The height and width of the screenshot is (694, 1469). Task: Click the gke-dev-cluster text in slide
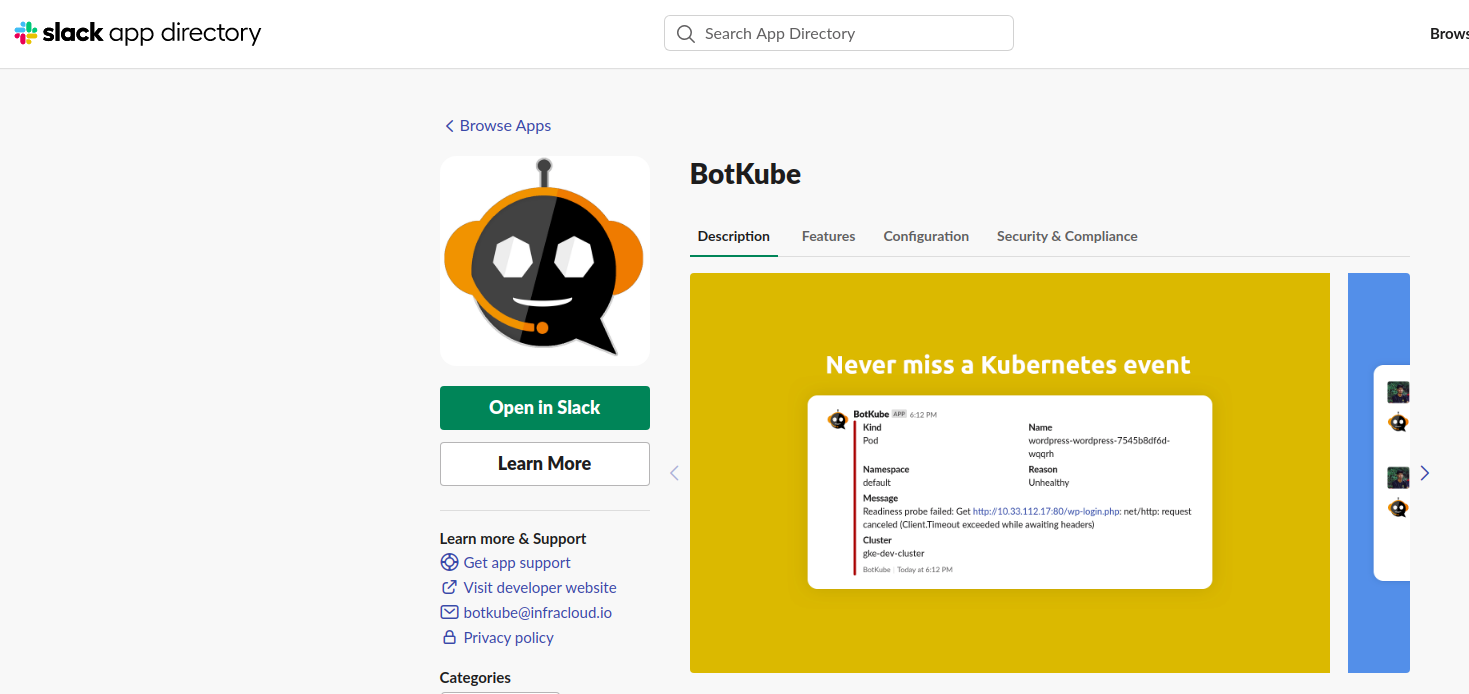pos(894,553)
